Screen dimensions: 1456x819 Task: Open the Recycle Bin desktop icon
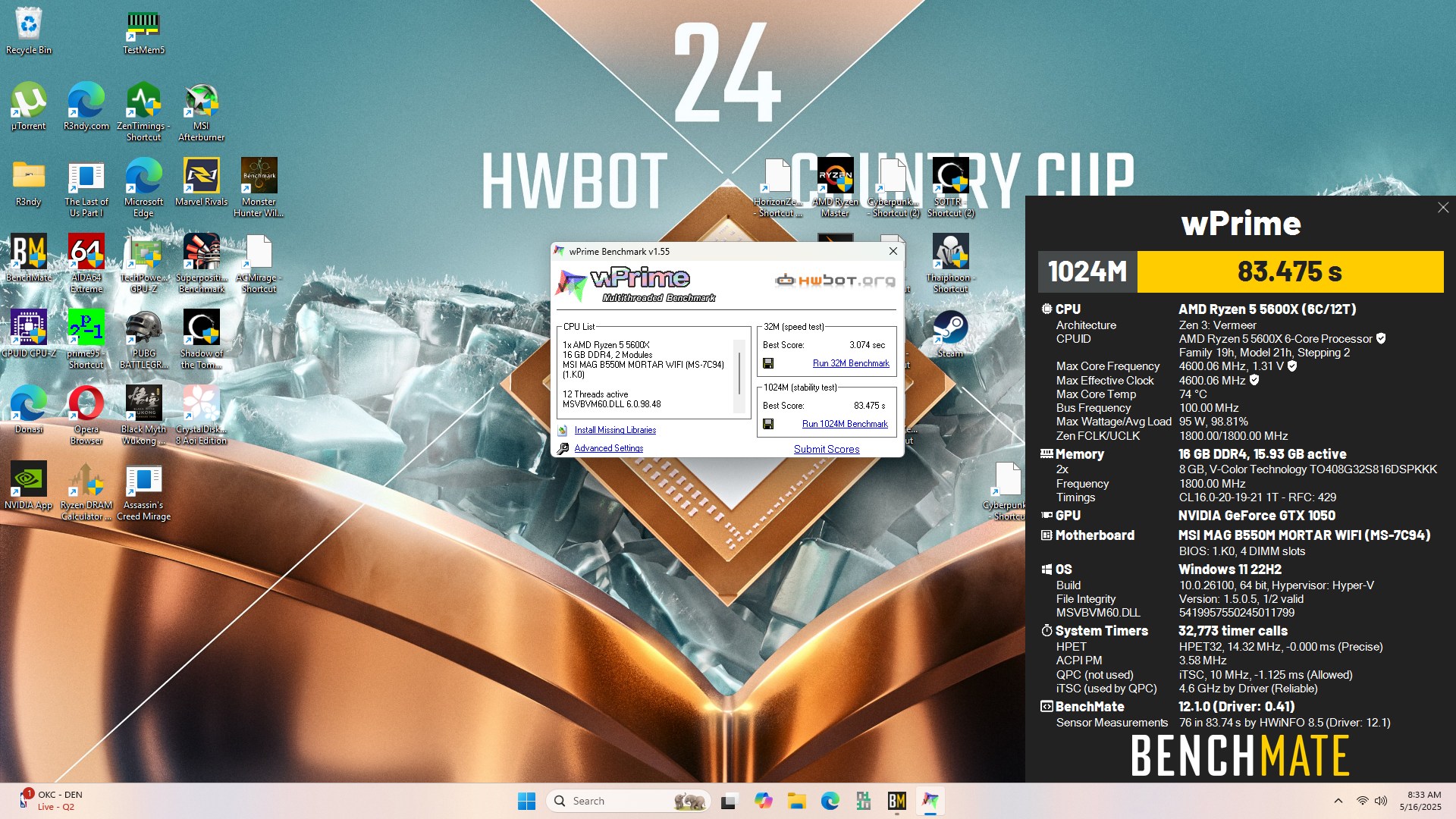tap(29, 31)
